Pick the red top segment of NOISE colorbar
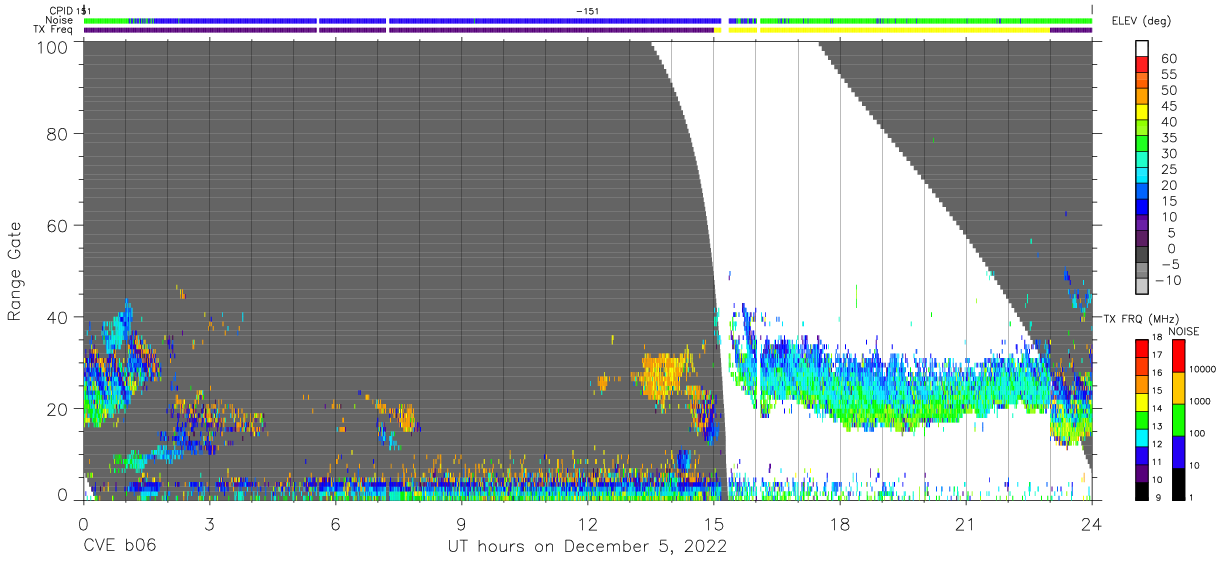This screenshot has height=567, width=1228. pyautogui.click(x=1179, y=355)
